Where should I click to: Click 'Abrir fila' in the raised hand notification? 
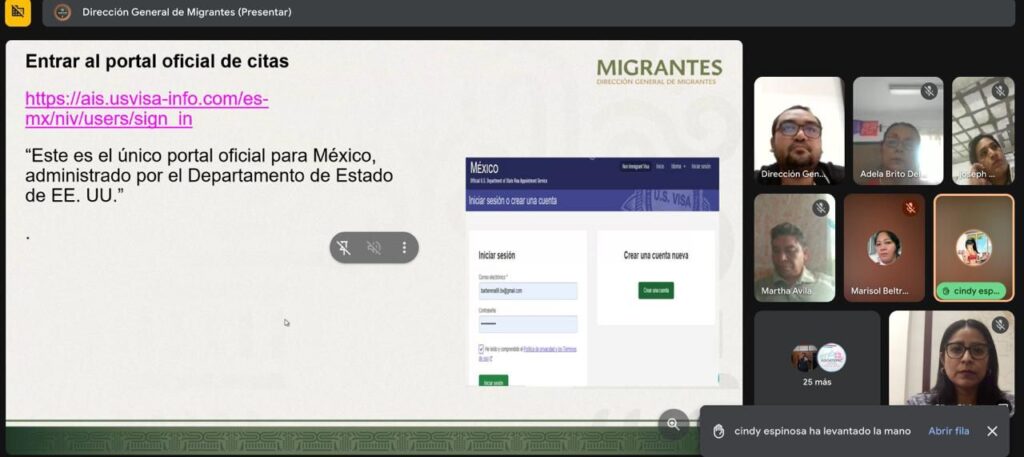click(x=948, y=431)
